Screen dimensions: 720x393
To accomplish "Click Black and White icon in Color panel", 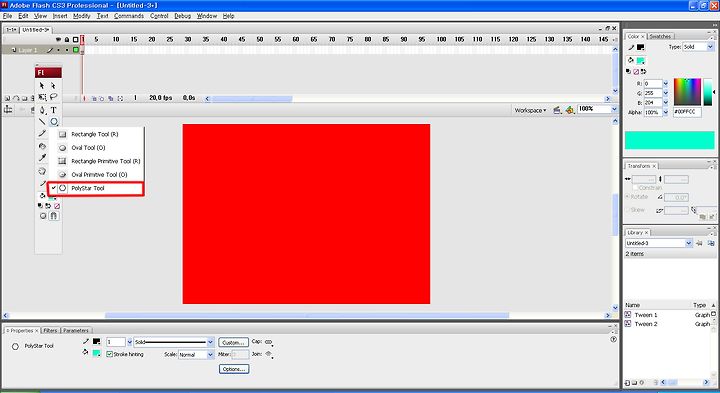I will [x=629, y=72].
